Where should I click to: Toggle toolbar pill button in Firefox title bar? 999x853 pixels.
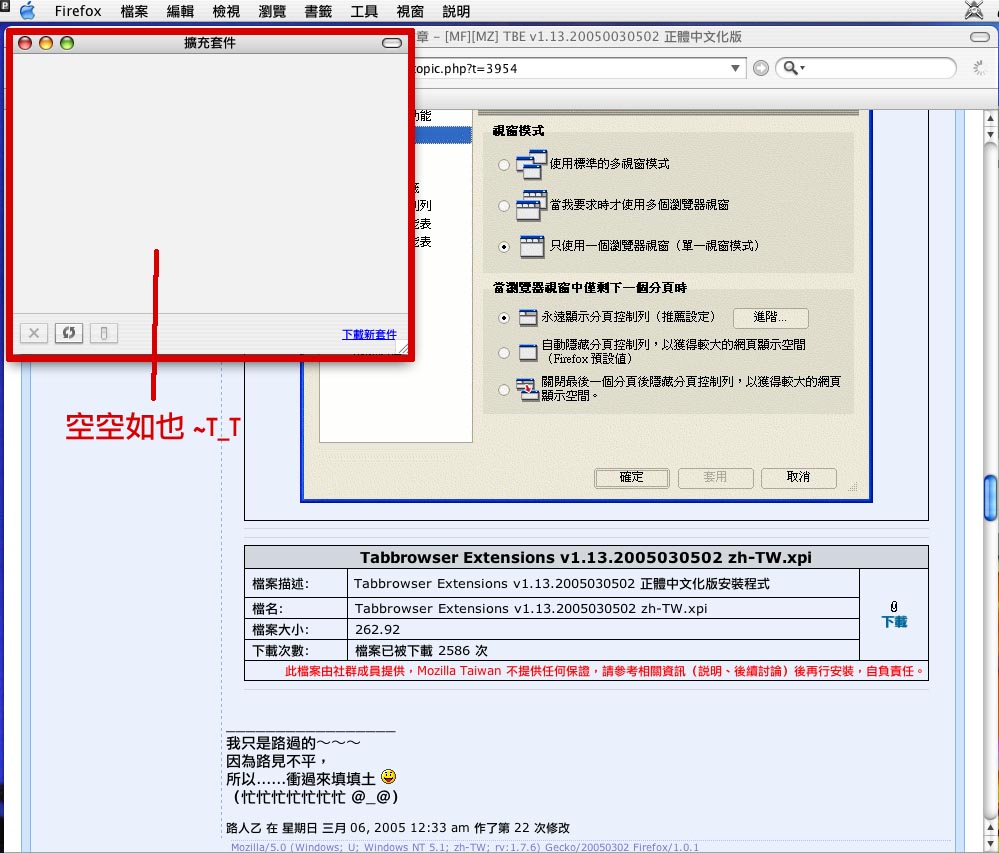(x=979, y=37)
